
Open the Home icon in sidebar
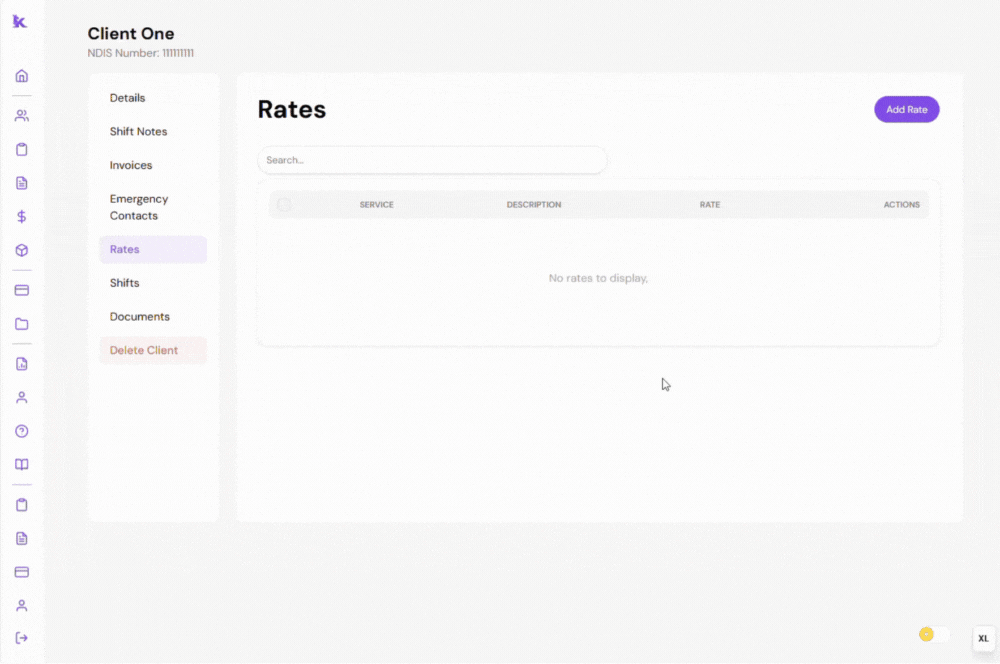pos(22,76)
